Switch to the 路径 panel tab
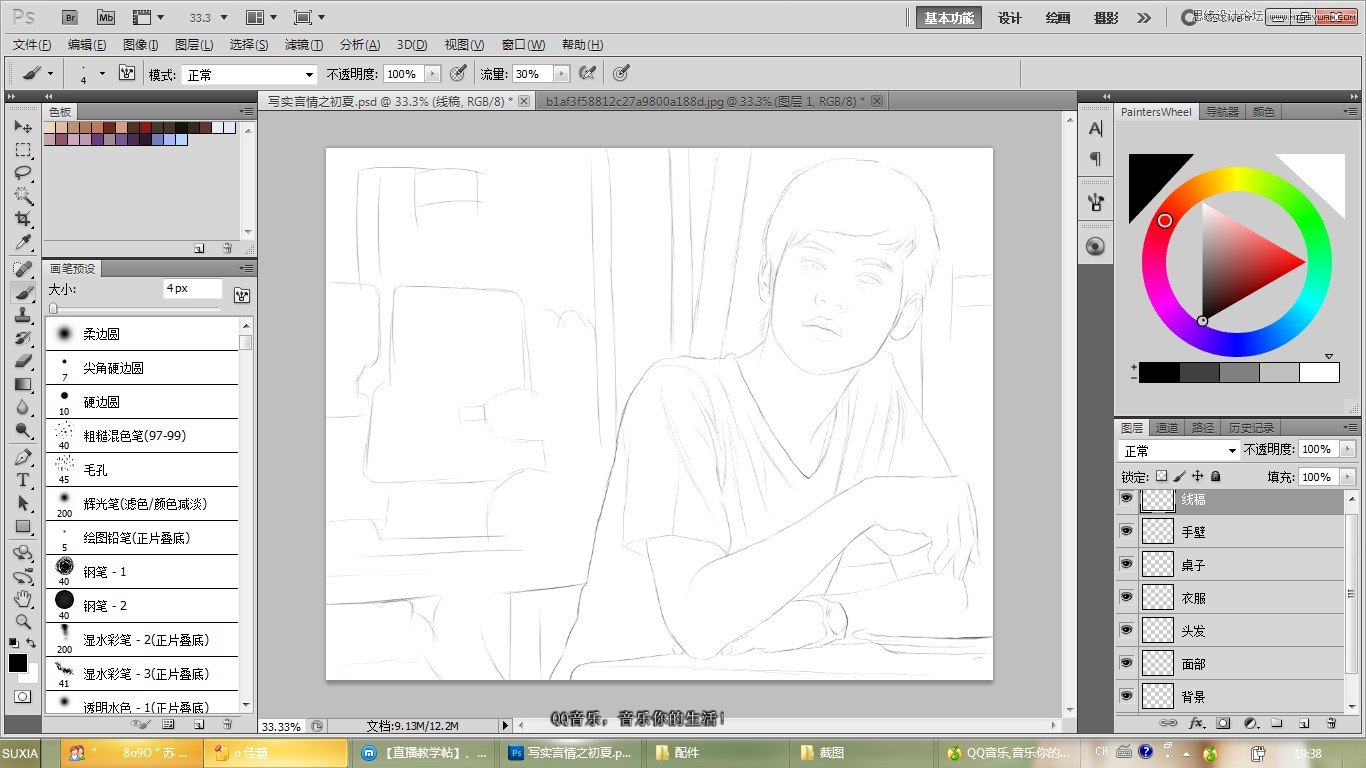This screenshot has width=1366, height=768. click(1202, 428)
